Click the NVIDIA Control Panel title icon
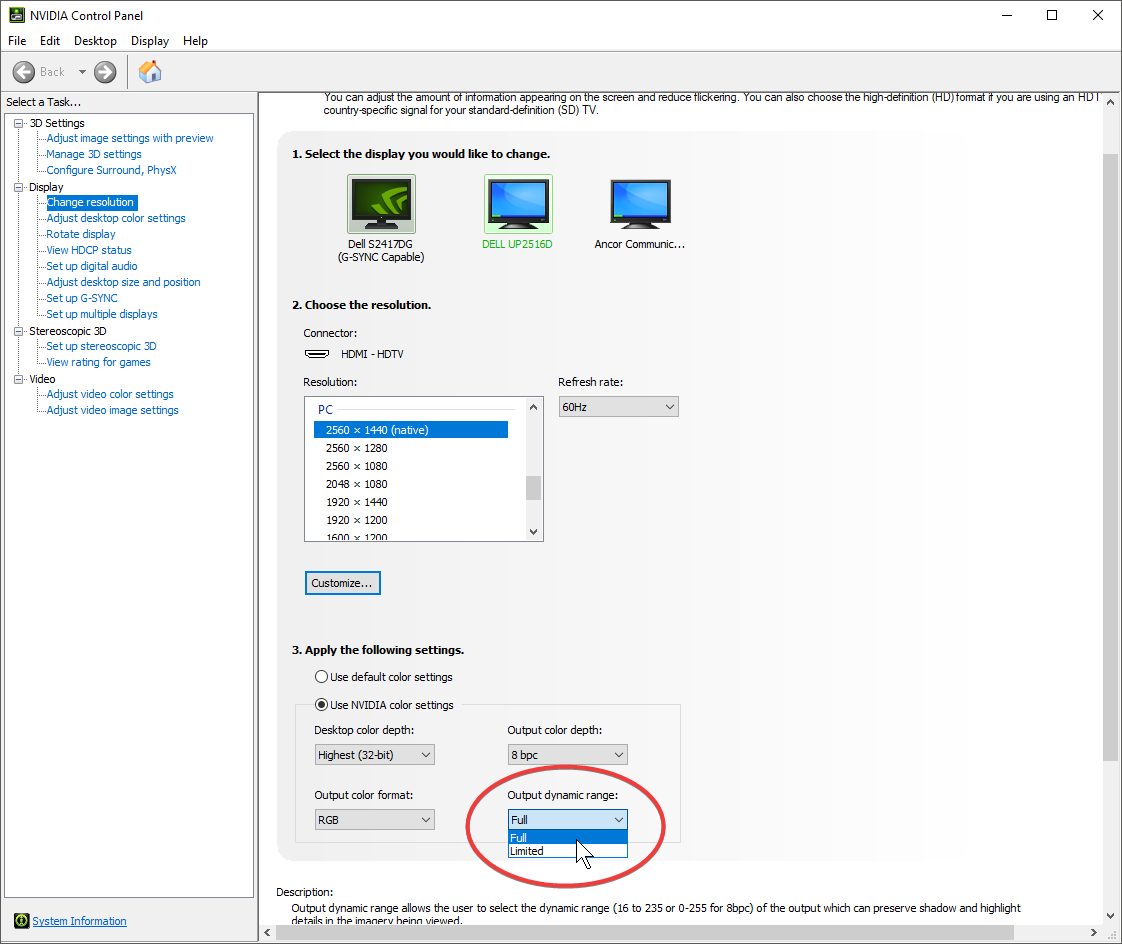The width and height of the screenshot is (1122, 944). click(x=16, y=15)
